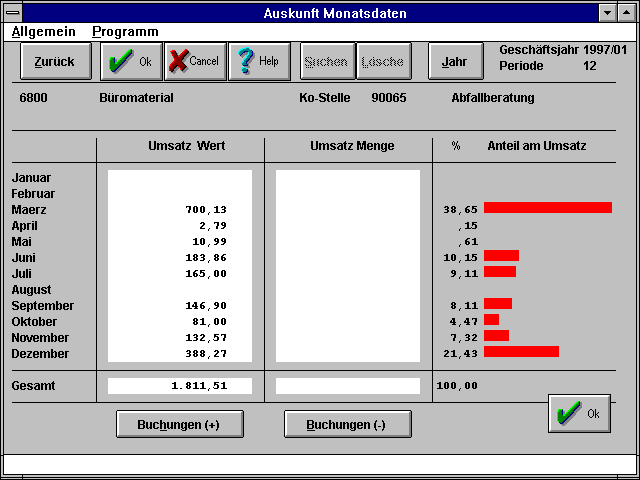Click the Gesamt Umsatz Wert total field

click(180, 386)
